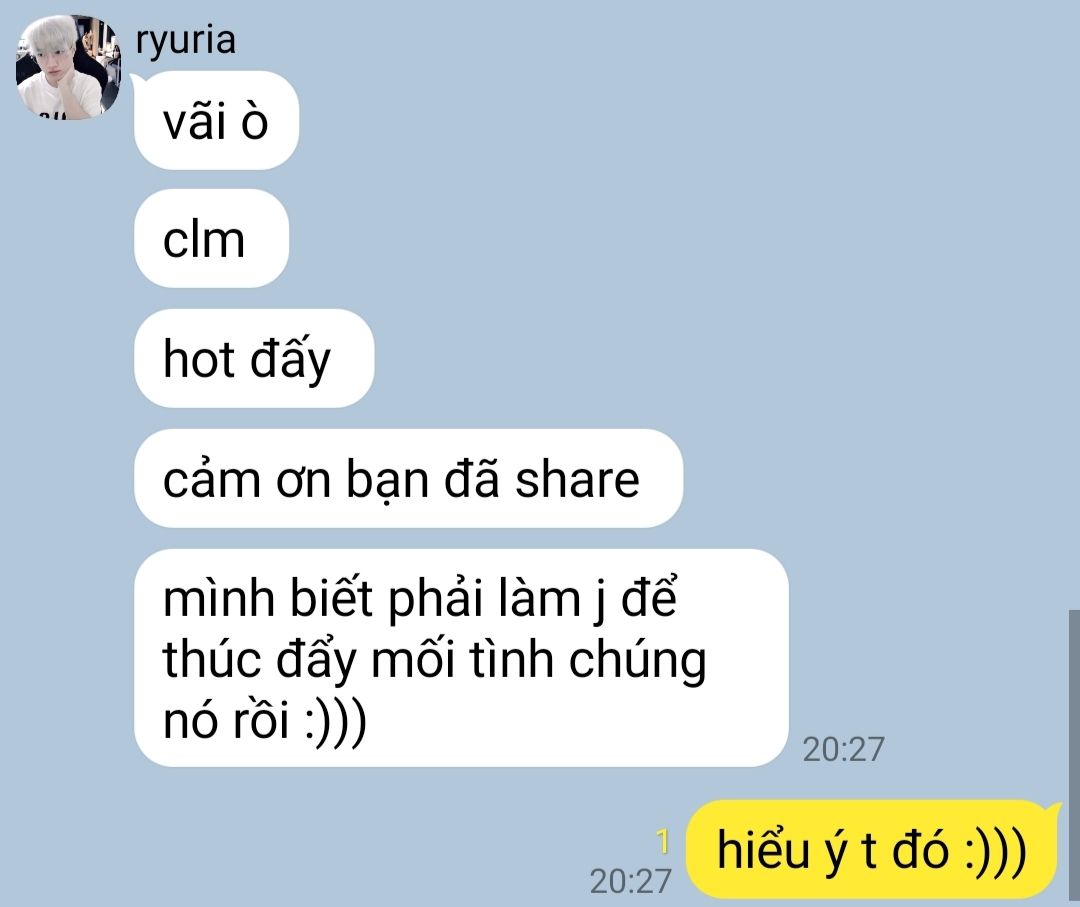The width and height of the screenshot is (1080, 907).
Task: Select the "cảm ơn bạn đã share" message
Action: 408,478
